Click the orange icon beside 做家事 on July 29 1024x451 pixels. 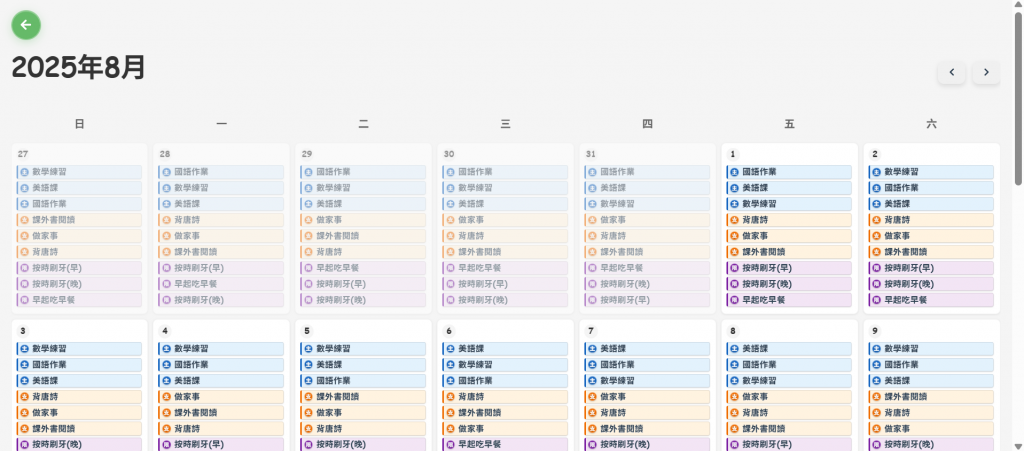point(308,220)
